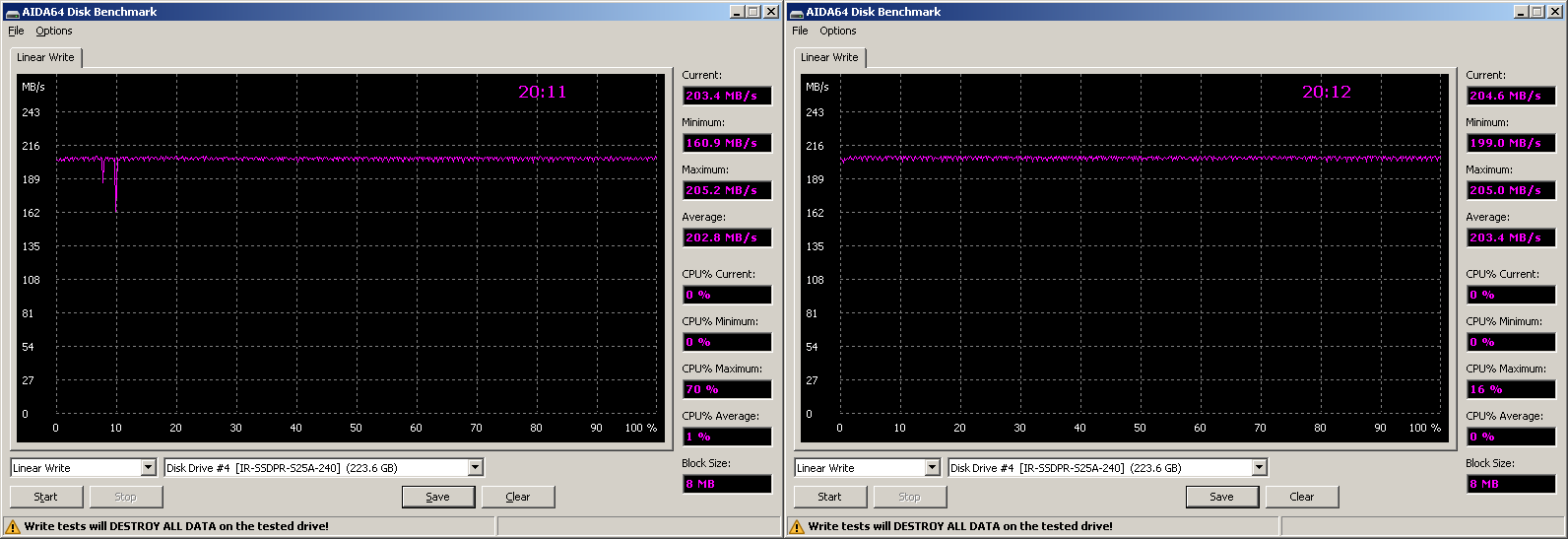Expand Linear Write test dropdown in right window
The height and width of the screenshot is (539, 1568).
click(x=933, y=468)
